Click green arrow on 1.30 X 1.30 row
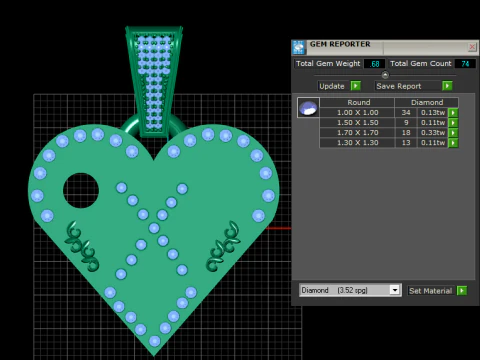The width and height of the screenshot is (480, 360). coord(453,143)
